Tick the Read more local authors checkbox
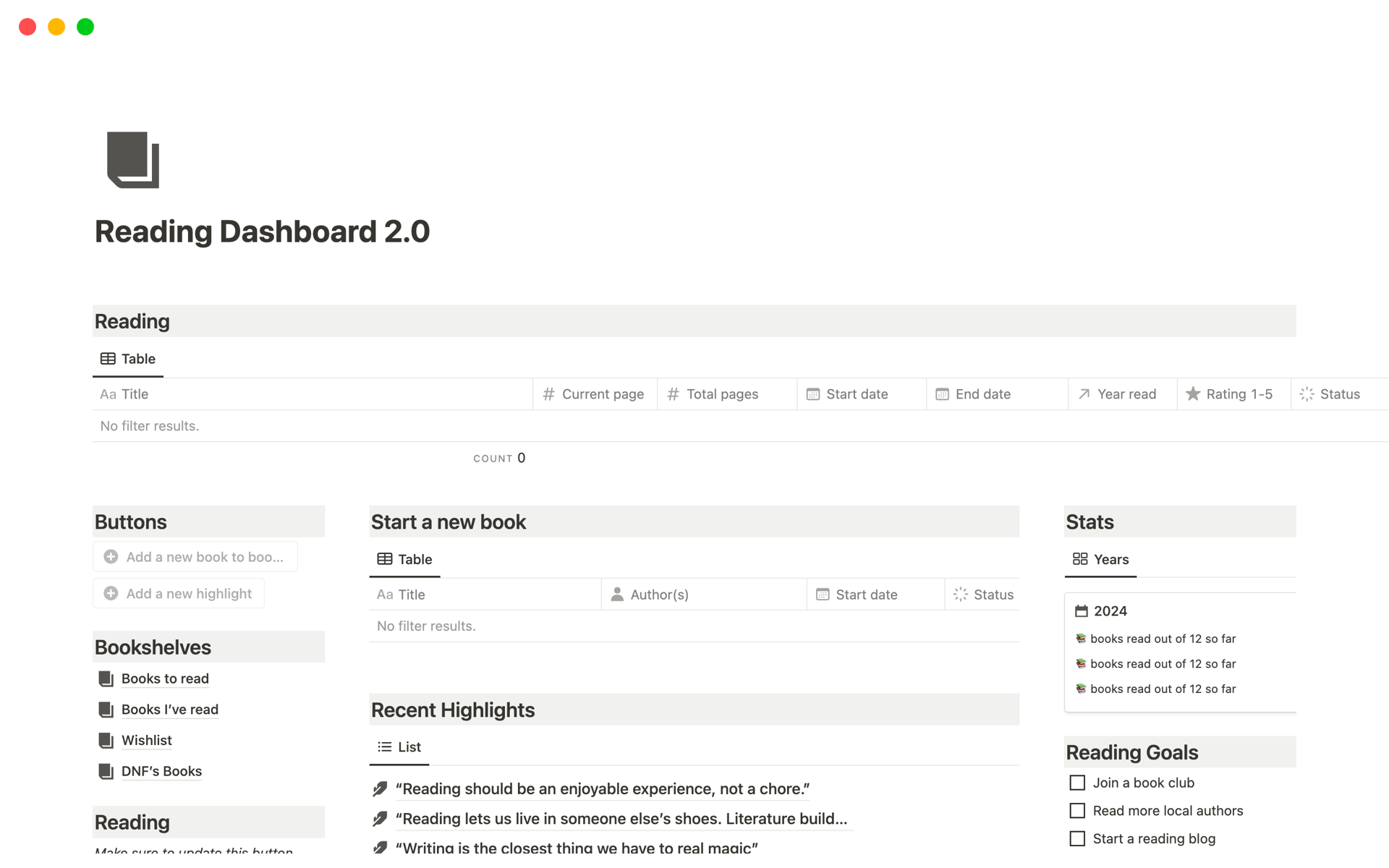The height and width of the screenshot is (868, 1389). (x=1077, y=811)
